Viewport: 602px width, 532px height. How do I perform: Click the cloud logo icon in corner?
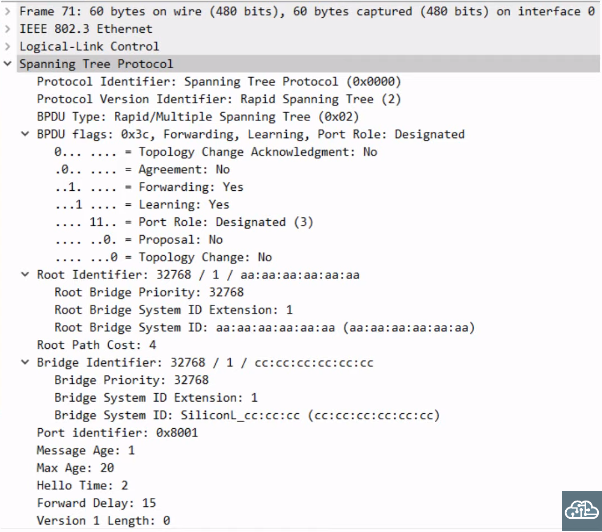(x=581, y=510)
